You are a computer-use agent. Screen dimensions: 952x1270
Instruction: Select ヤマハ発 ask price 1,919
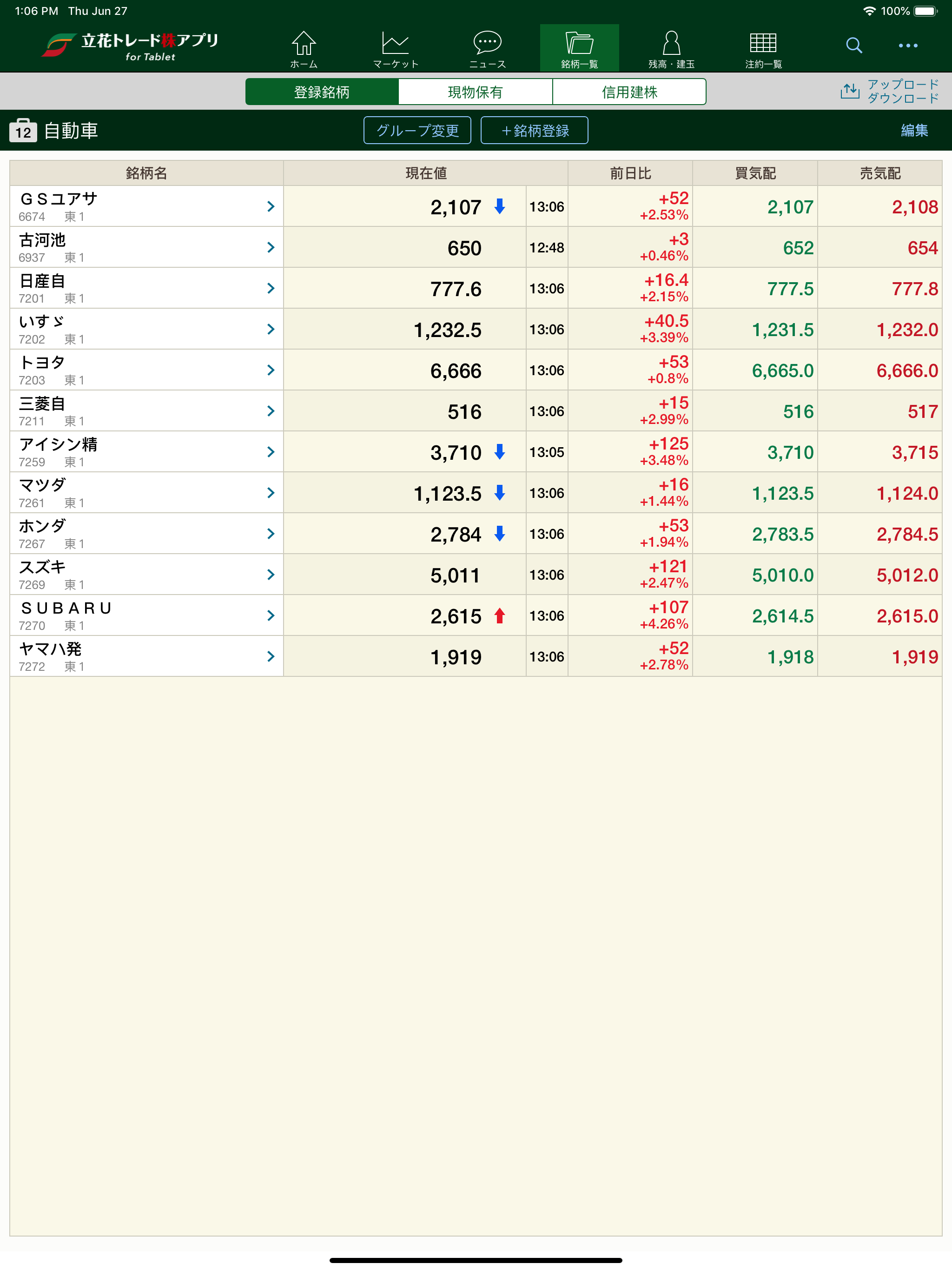(915, 657)
